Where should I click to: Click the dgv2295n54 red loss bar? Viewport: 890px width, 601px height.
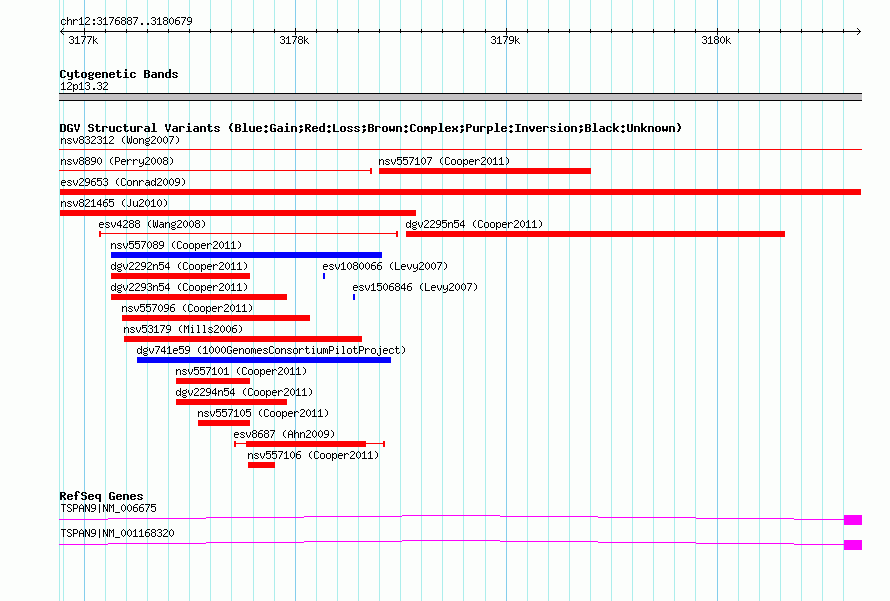click(x=595, y=234)
